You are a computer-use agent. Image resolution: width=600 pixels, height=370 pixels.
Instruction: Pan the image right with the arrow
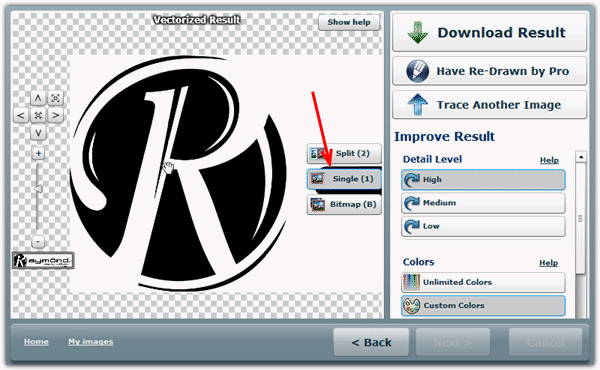coord(55,115)
